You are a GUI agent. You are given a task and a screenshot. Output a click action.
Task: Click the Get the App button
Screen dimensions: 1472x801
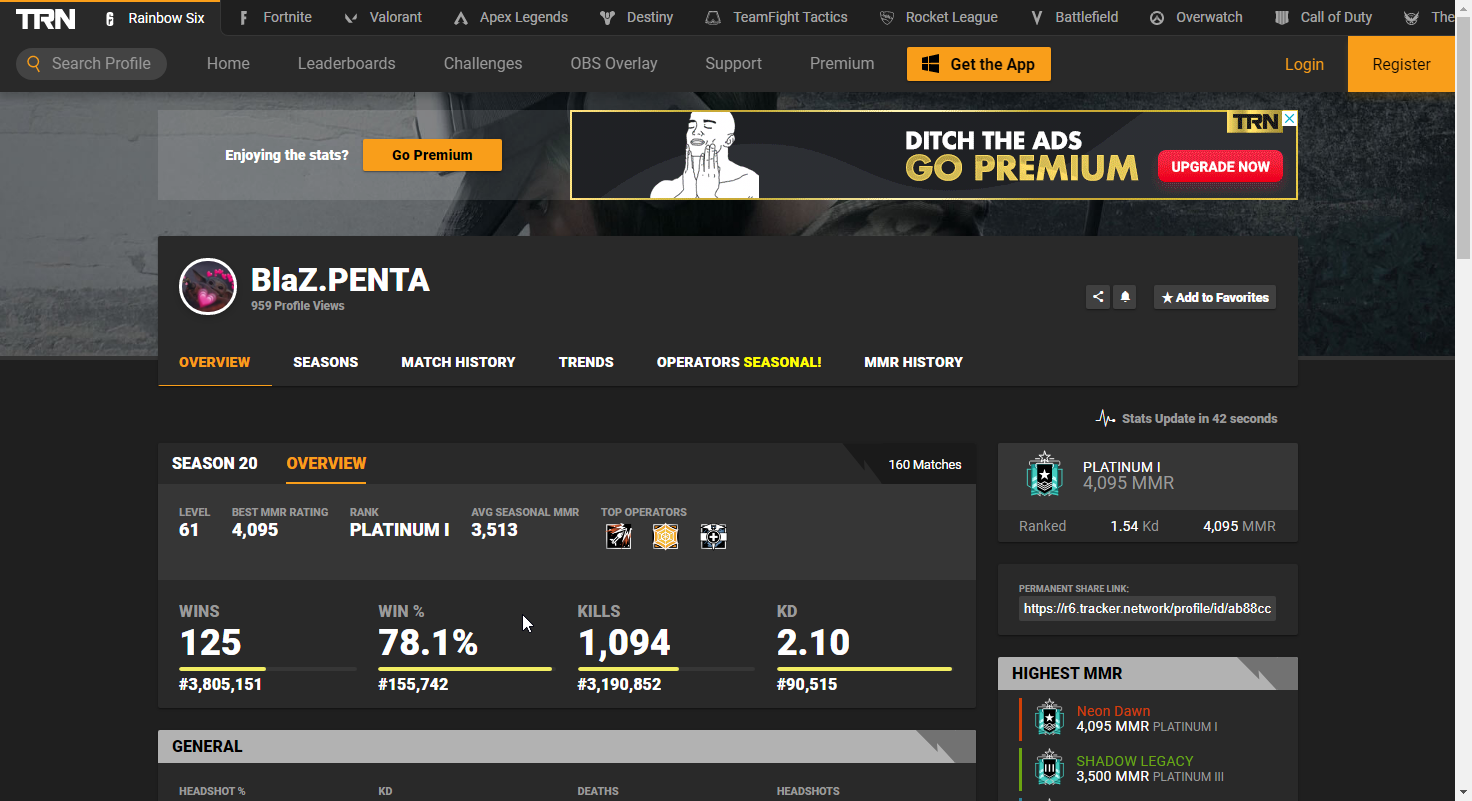pos(978,64)
